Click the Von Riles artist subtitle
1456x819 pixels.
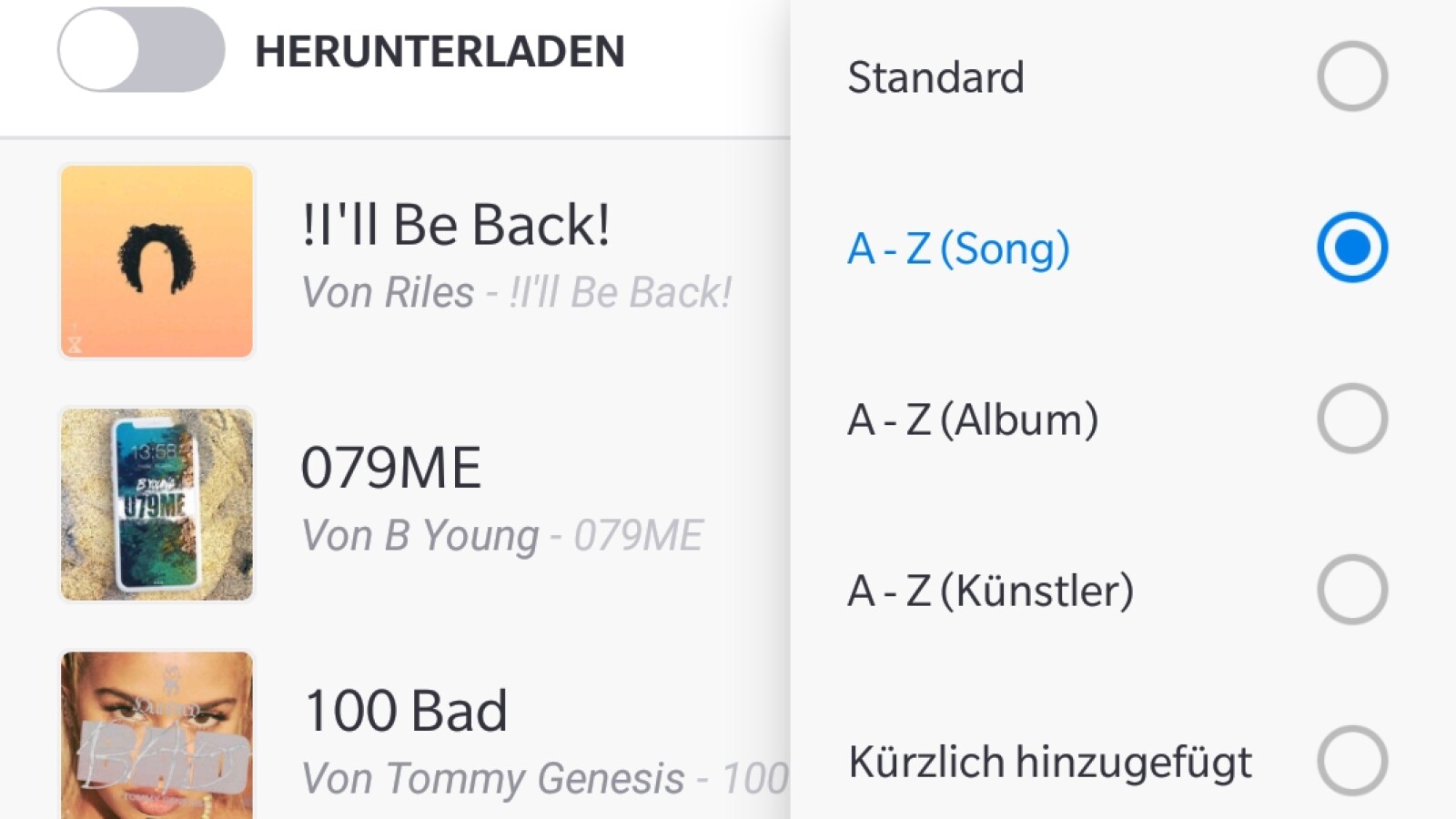click(388, 293)
